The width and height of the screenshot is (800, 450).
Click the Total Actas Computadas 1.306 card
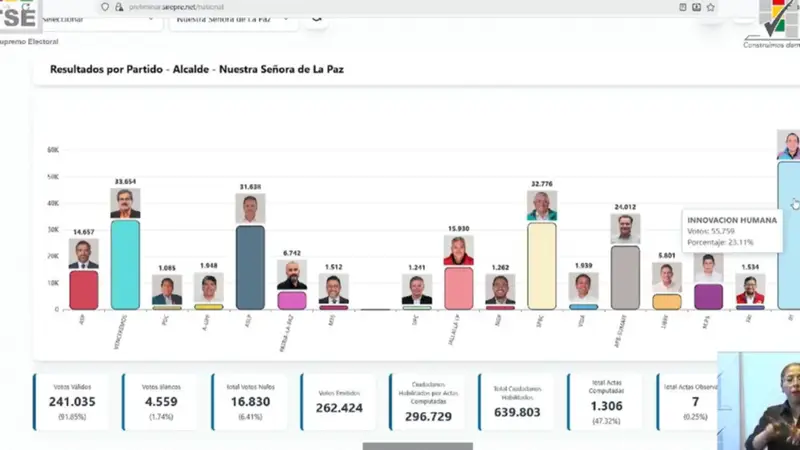point(605,403)
